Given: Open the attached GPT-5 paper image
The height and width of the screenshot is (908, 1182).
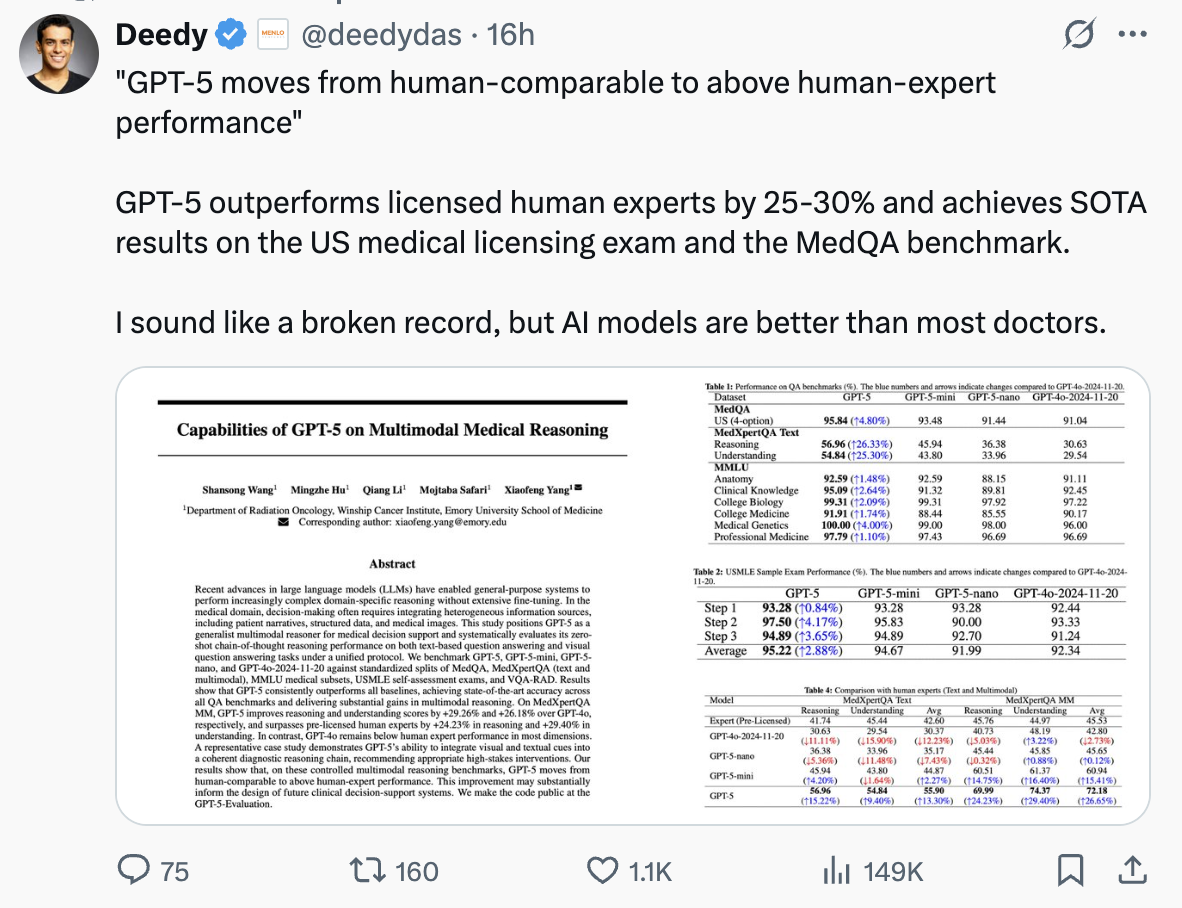Looking at the screenshot, I should [x=632, y=596].
